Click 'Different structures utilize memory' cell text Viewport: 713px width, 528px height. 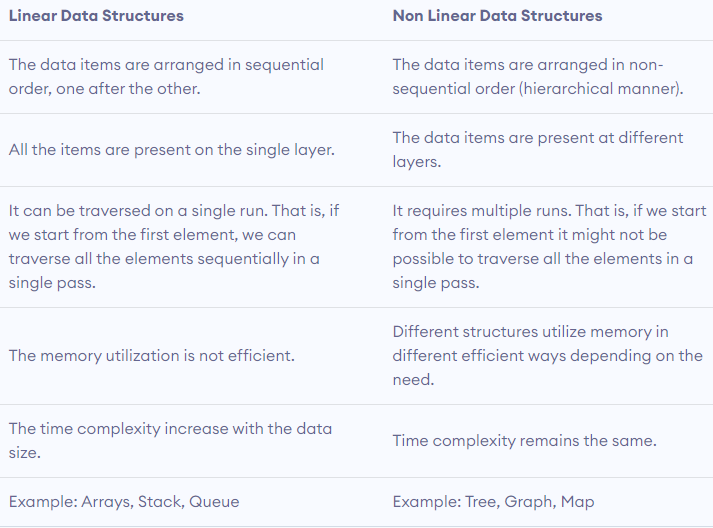point(530,331)
